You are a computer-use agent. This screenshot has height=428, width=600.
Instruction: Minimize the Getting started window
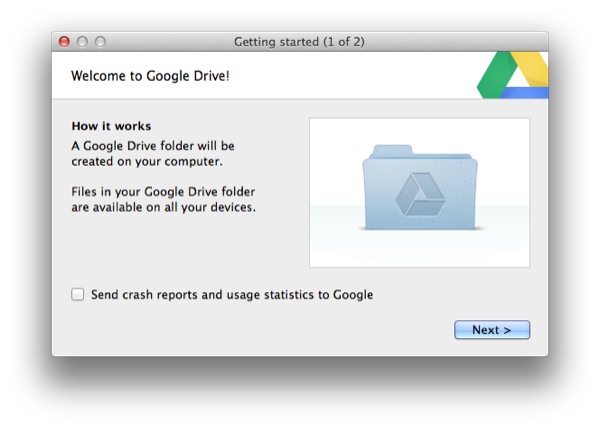[x=82, y=41]
